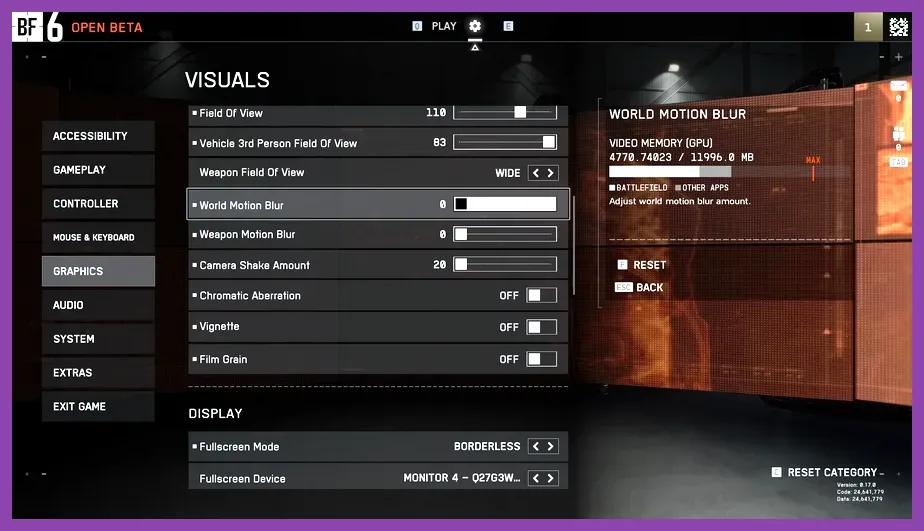Click RESET CATEGORY
The width and height of the screenshot is (924, 531).
832,473
